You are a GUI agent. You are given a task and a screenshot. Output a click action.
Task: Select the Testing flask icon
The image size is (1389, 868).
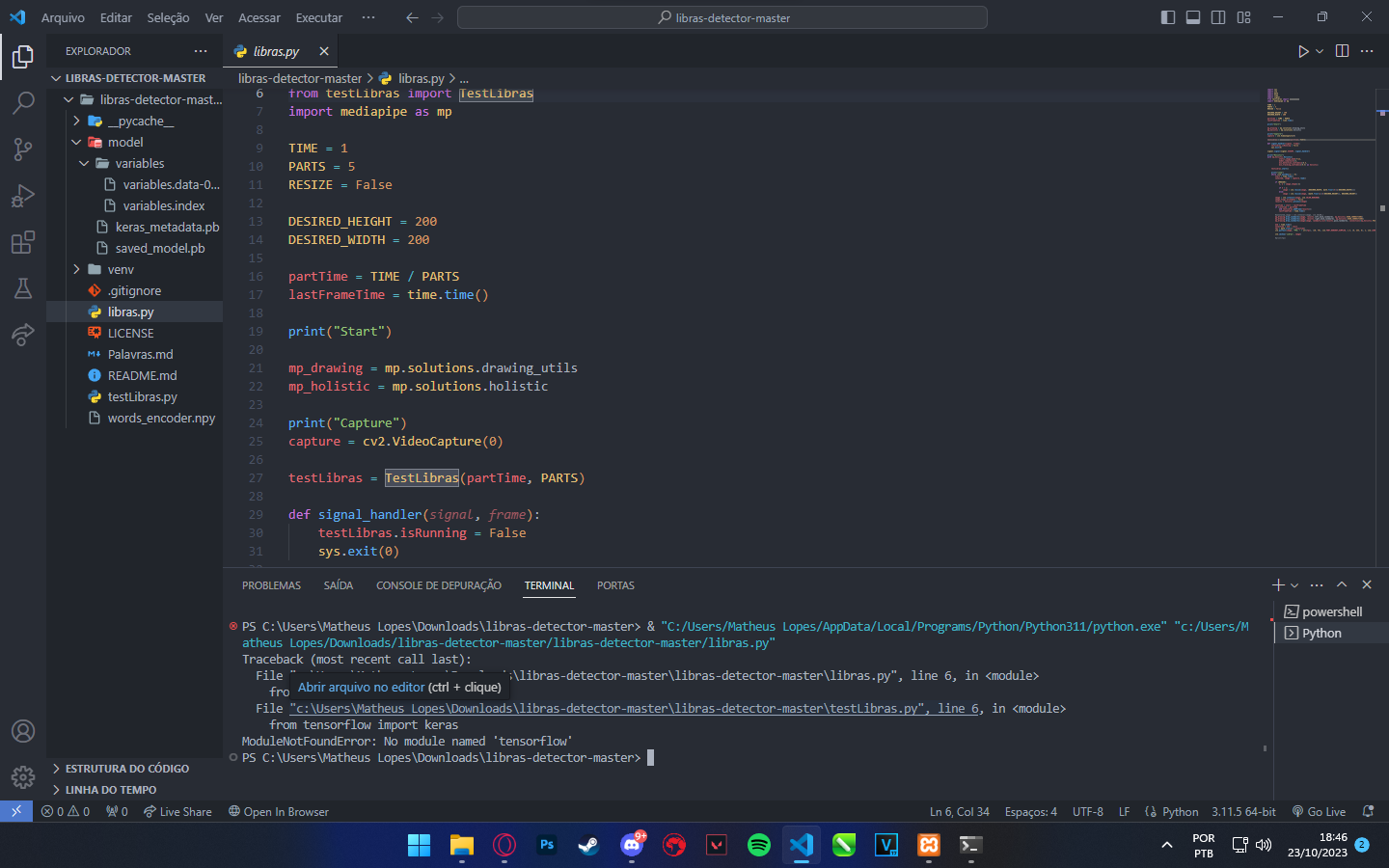[x=23, y=288]
